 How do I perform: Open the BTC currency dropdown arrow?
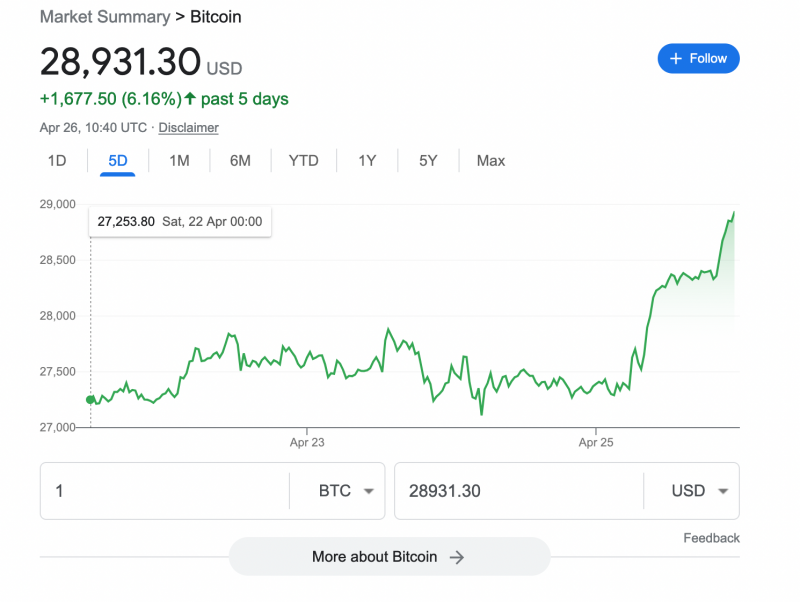click(368, 491)
